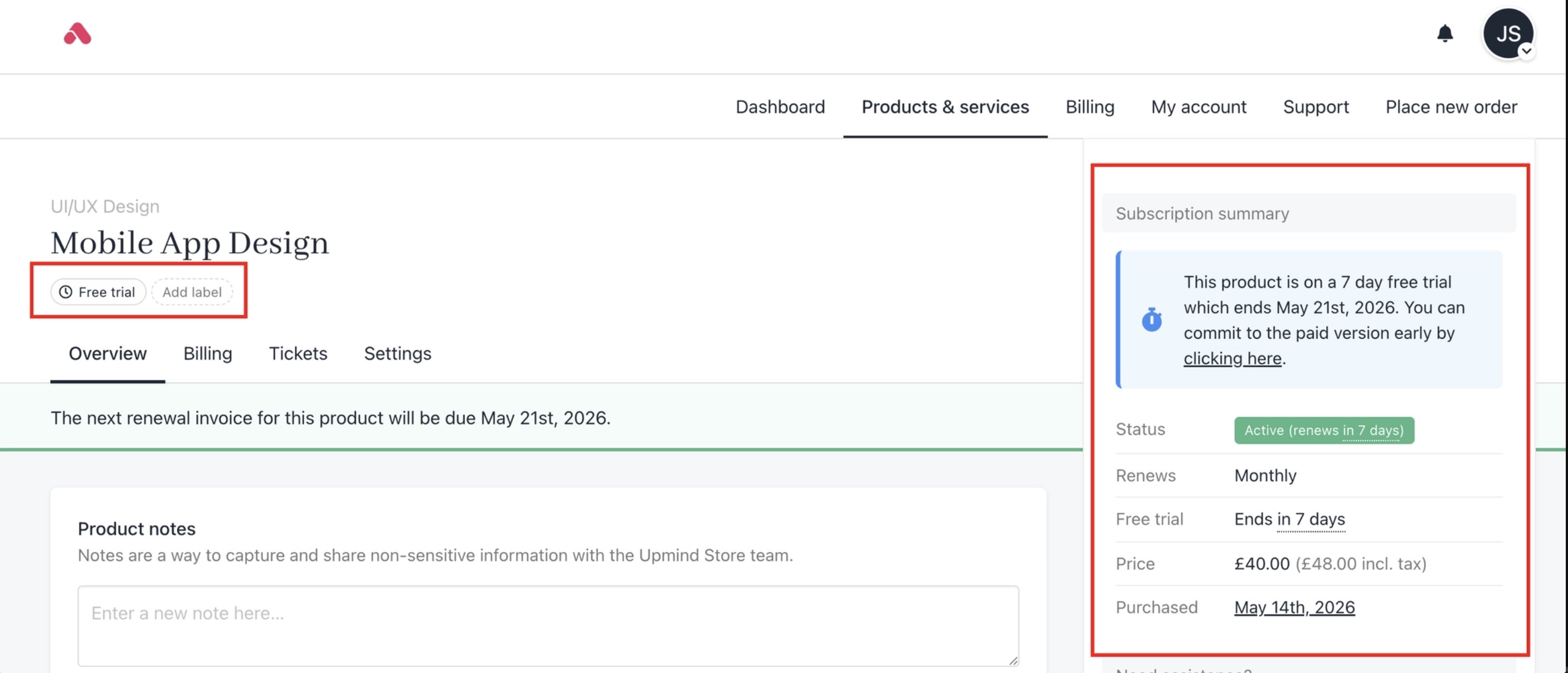1568x673 pixels.
Task: Open Billing in top navigation
Action: (x=1089, y=107)
